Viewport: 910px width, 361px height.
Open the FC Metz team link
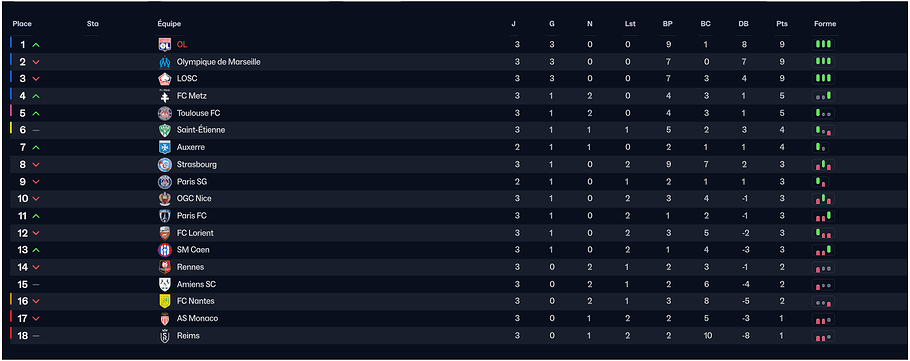click(192, 96)
